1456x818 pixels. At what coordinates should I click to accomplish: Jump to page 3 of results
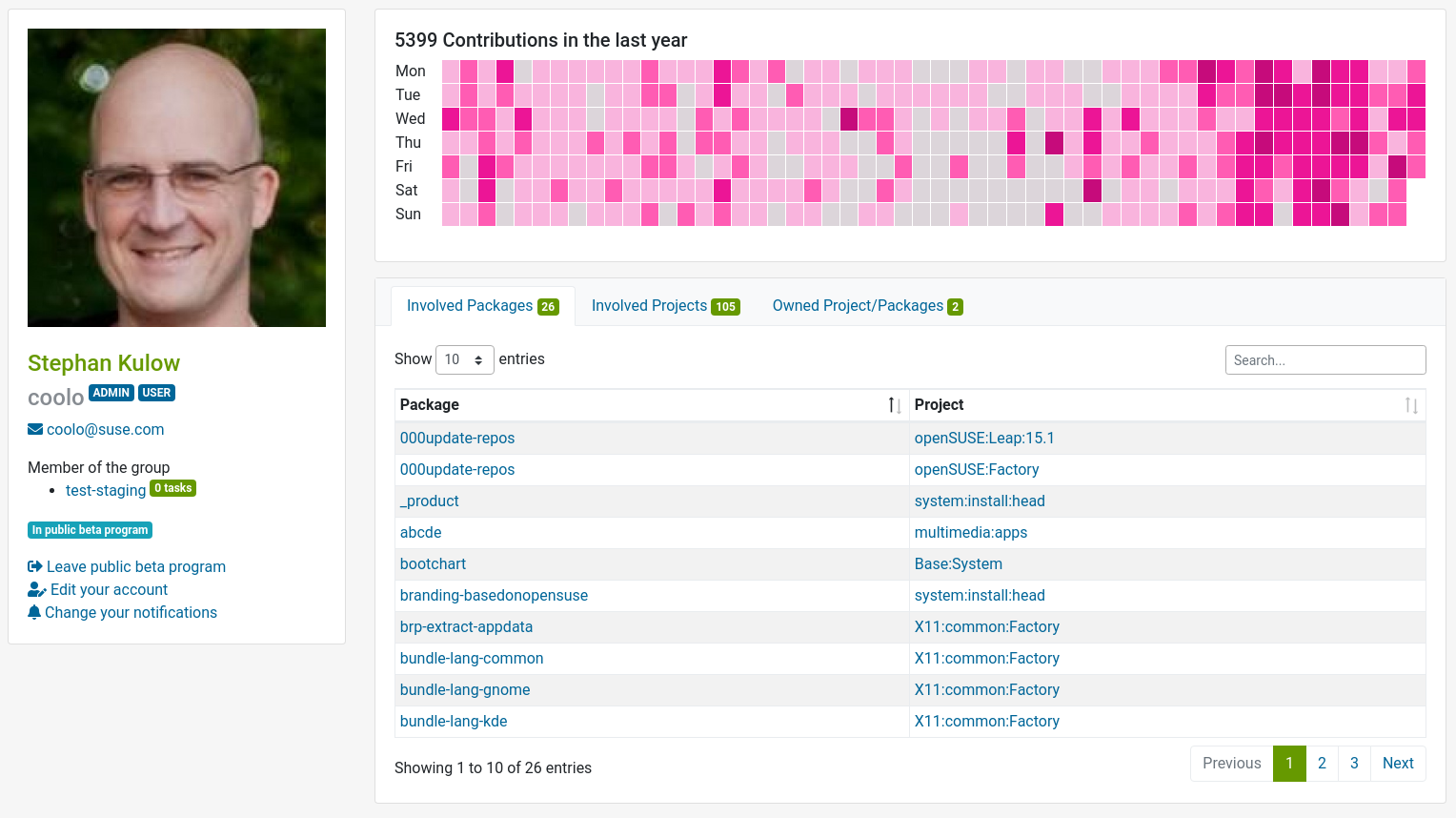[x=1353, y=763]
